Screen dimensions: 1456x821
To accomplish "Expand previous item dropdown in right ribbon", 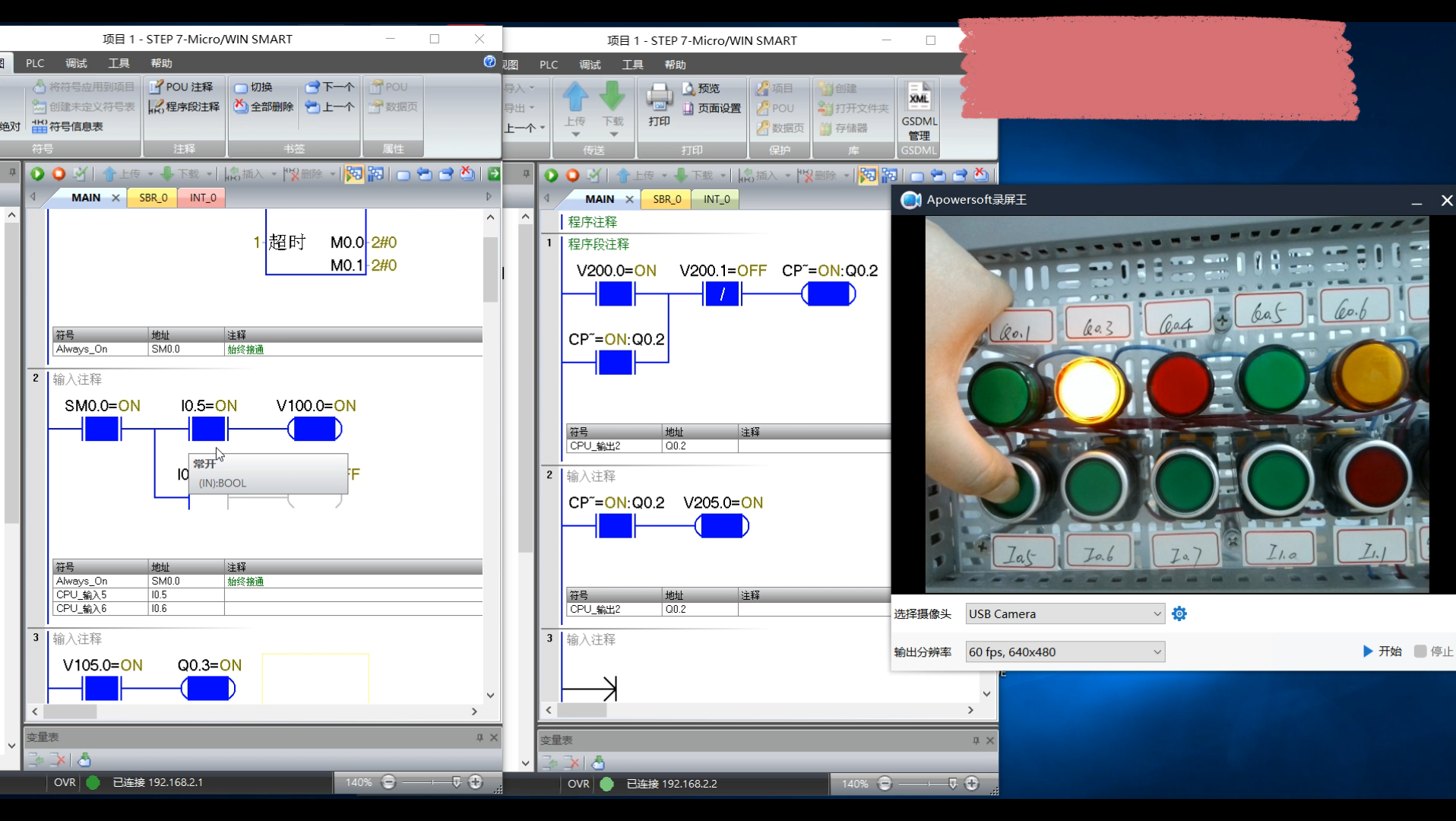I will pos(542,128).
